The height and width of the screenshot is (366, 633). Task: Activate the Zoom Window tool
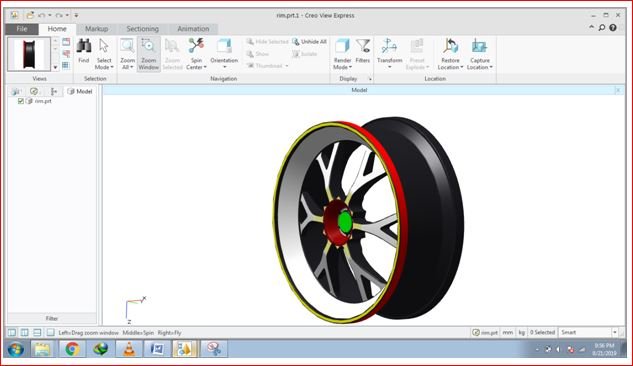click(x=149, y=54)
